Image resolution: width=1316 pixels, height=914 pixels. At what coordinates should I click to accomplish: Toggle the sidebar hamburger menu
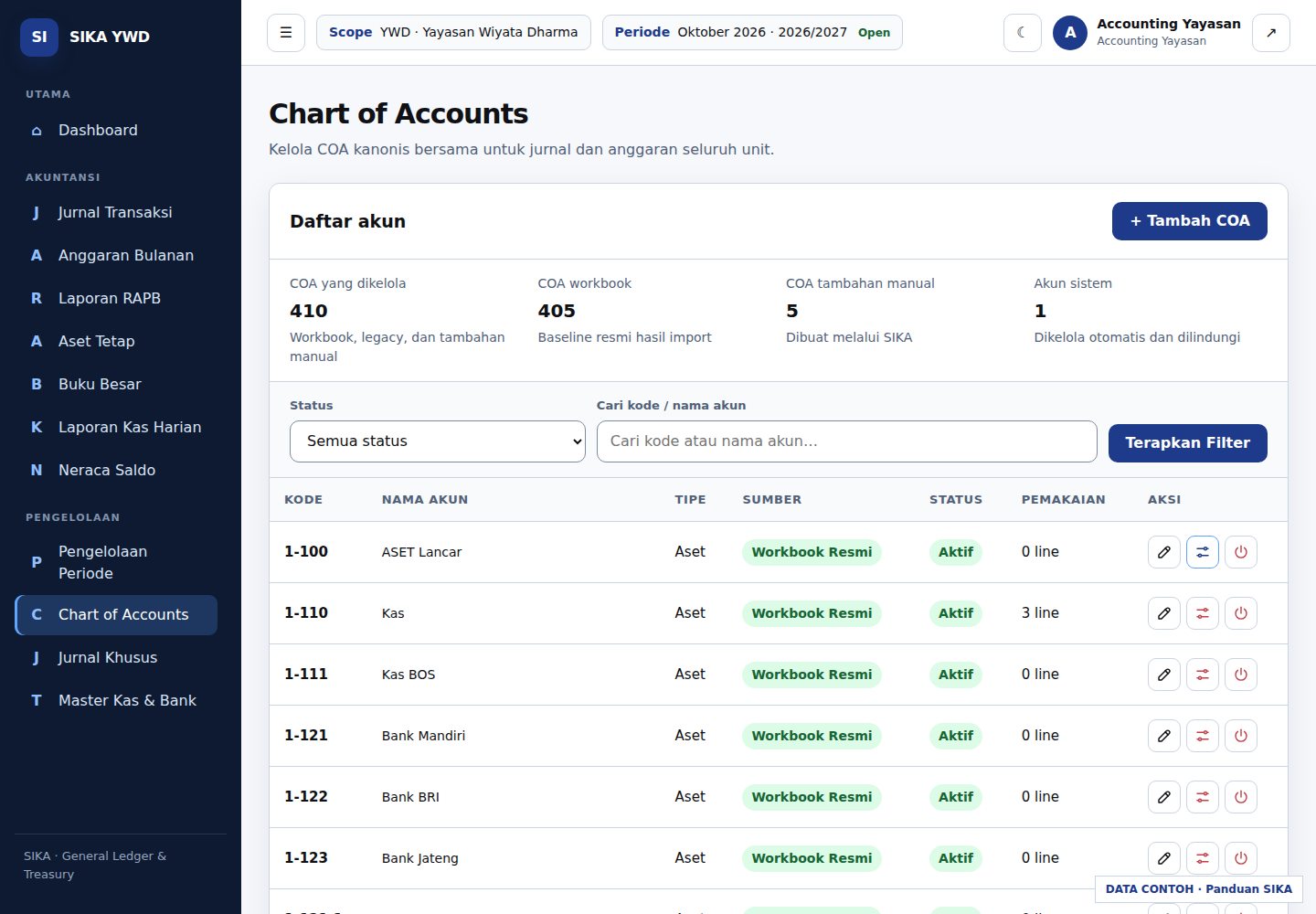pos(286,33)
